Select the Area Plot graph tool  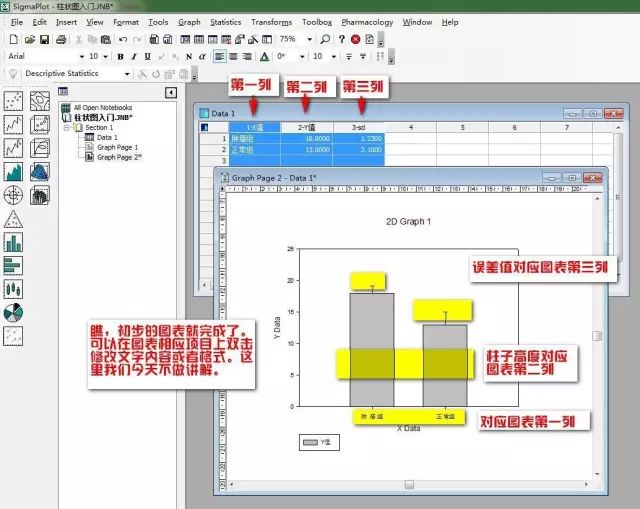(x=13, y=171)
